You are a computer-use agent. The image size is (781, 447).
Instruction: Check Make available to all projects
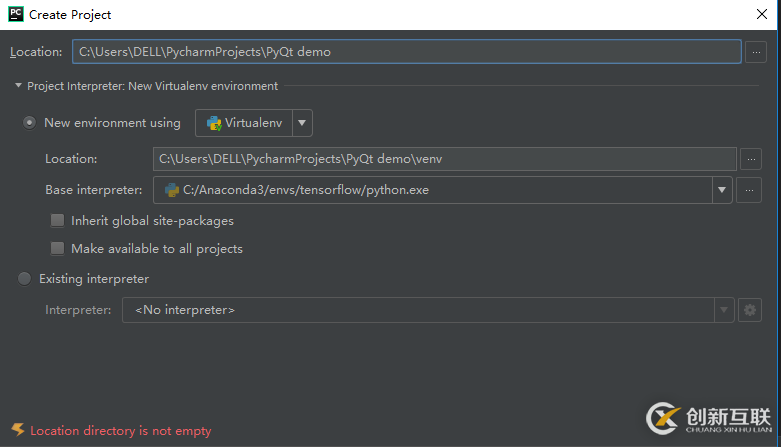(58, 248)
